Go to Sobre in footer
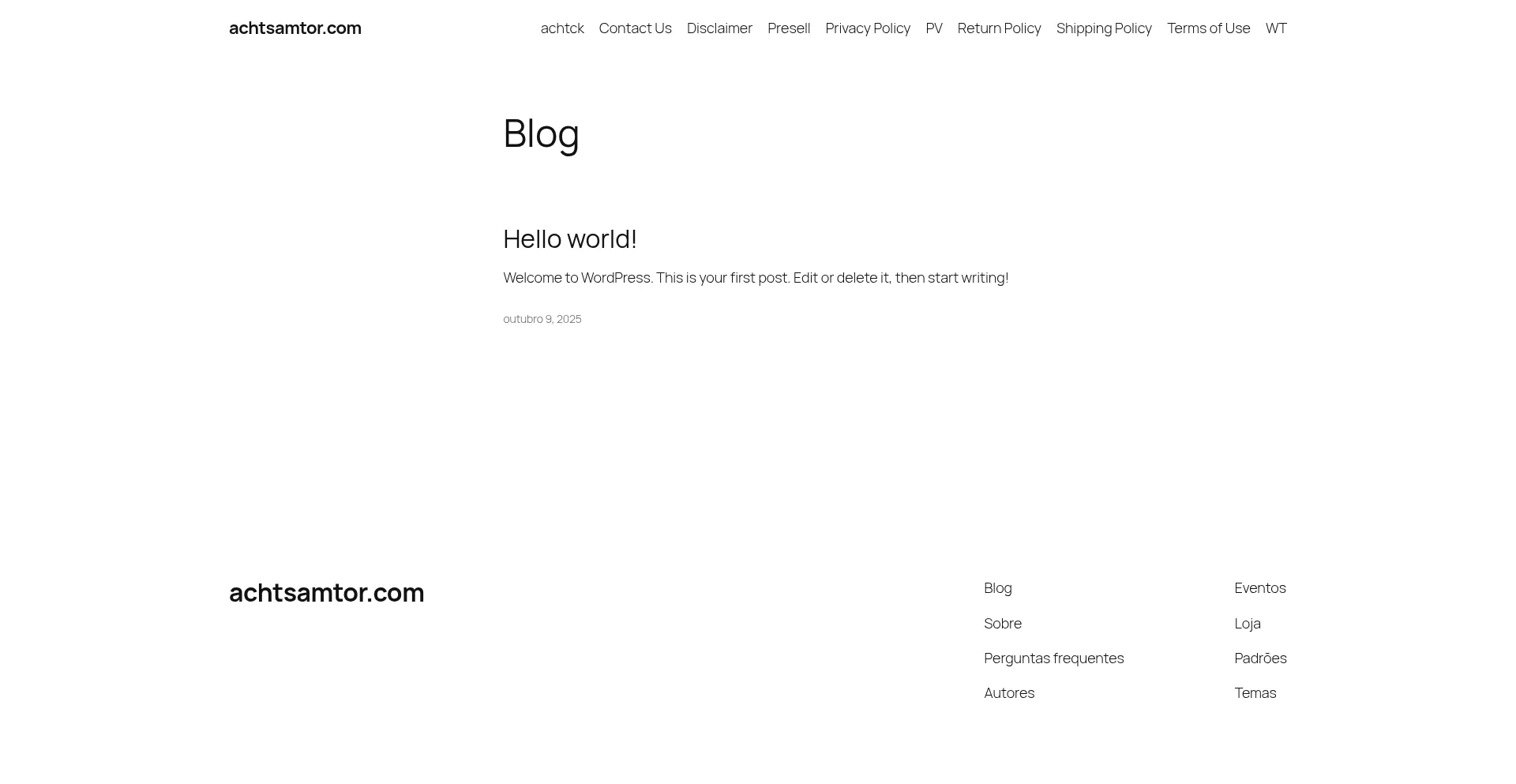Viewport: 1516px width, 784px height. 1003,624
